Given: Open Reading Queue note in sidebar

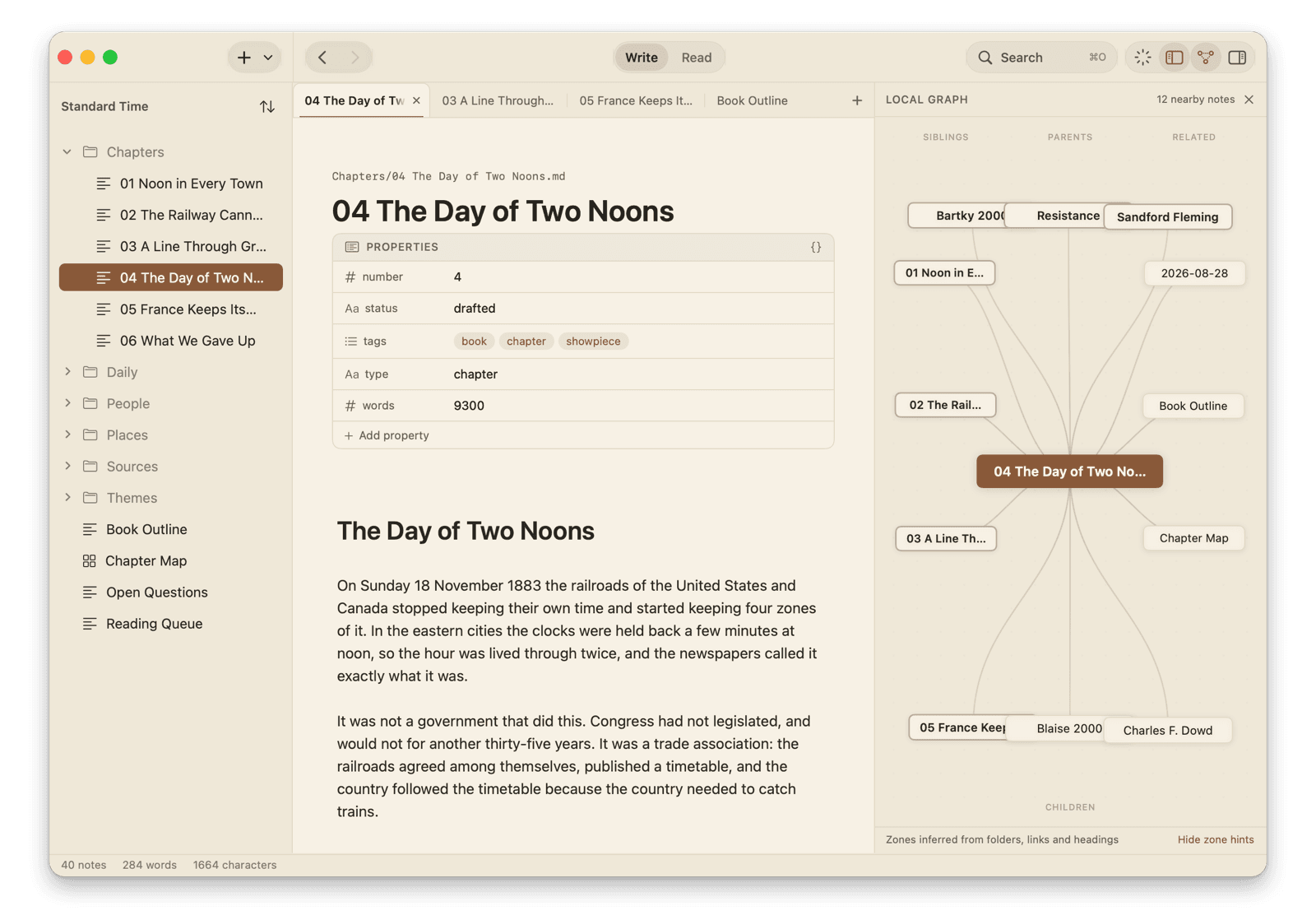Looking at the screenshot, I should 171,624.
